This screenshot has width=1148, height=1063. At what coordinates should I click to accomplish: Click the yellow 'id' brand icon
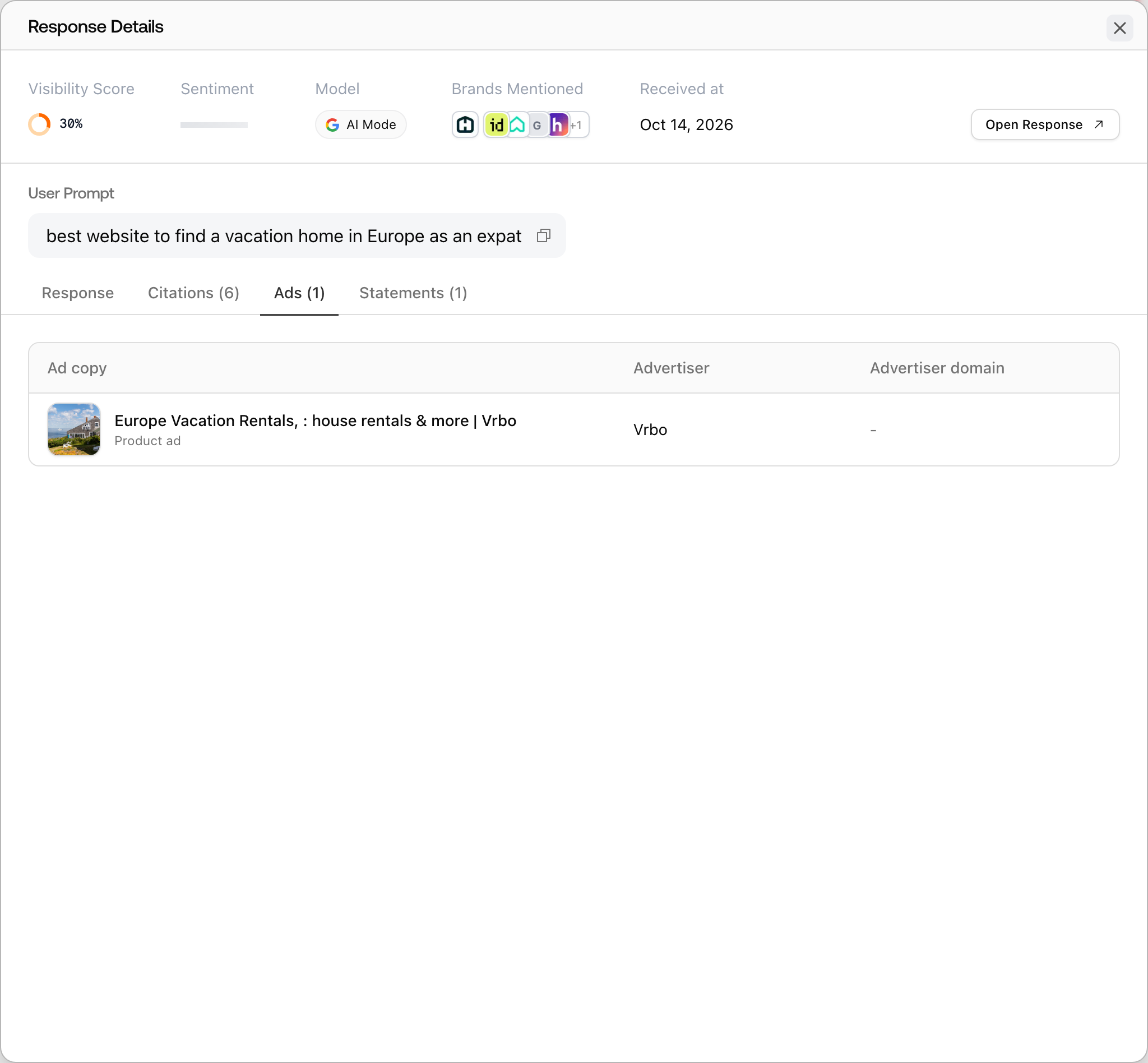click(496, 125)
